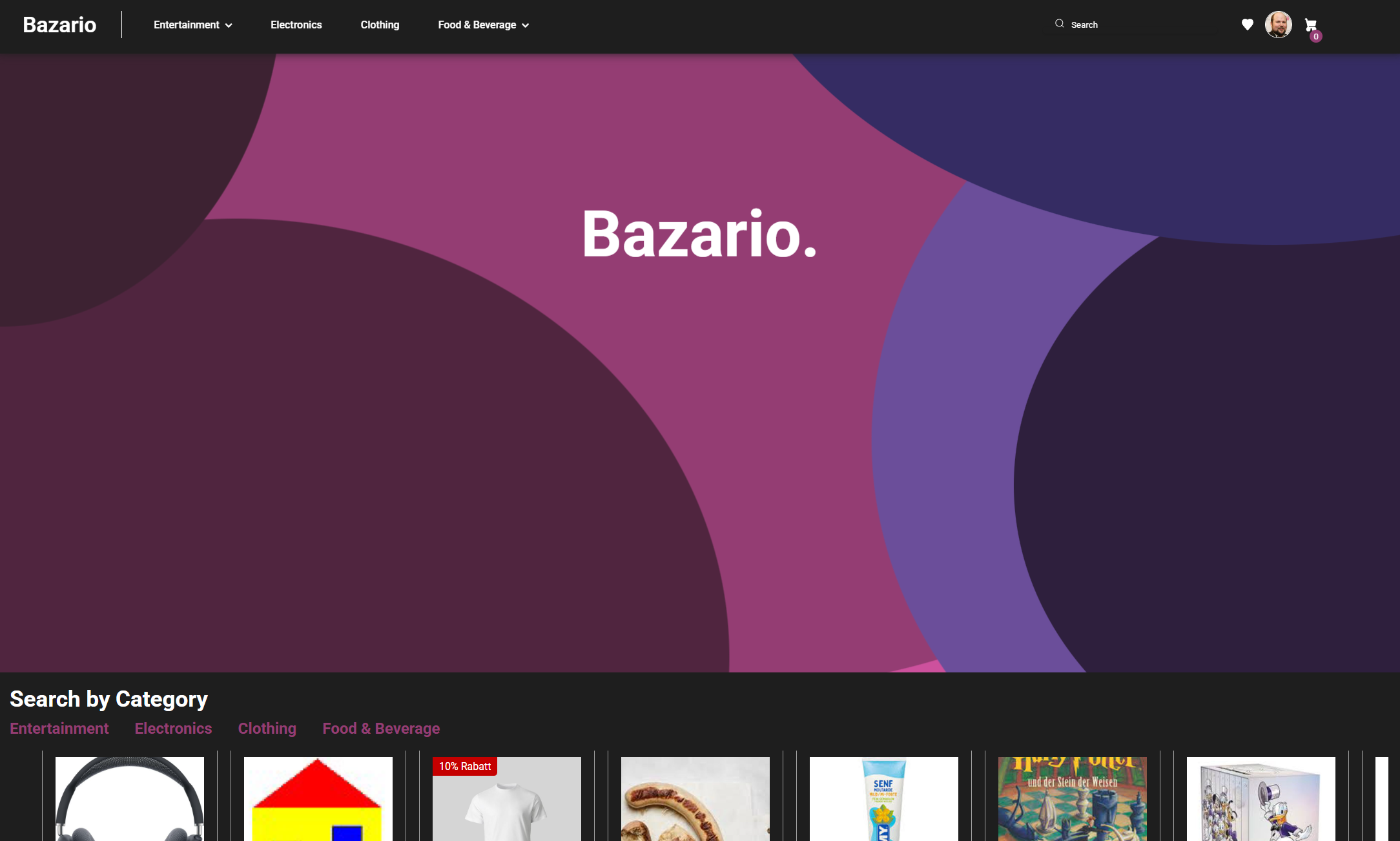The image size is (1400, 841).
Task: Open the Harry Potter book product thumbnail
Action: tap(1073, 799)
